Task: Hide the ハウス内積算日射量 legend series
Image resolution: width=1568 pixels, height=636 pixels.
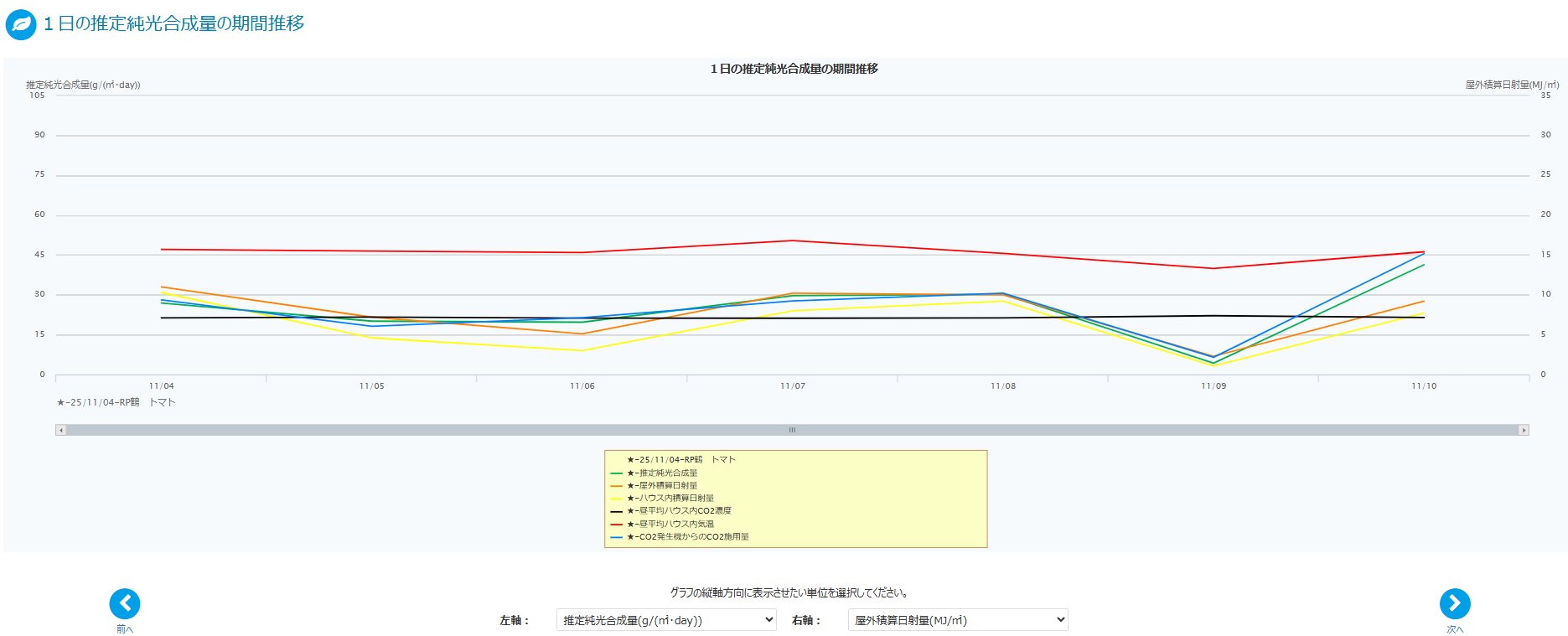Action: [675, 498]
